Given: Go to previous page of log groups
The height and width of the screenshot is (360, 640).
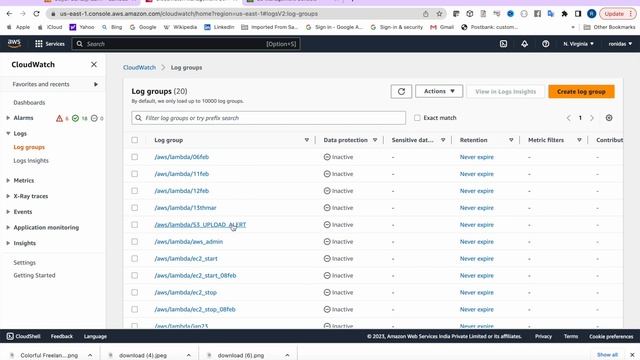Looking at the screenshot, I should pos(569,118).
